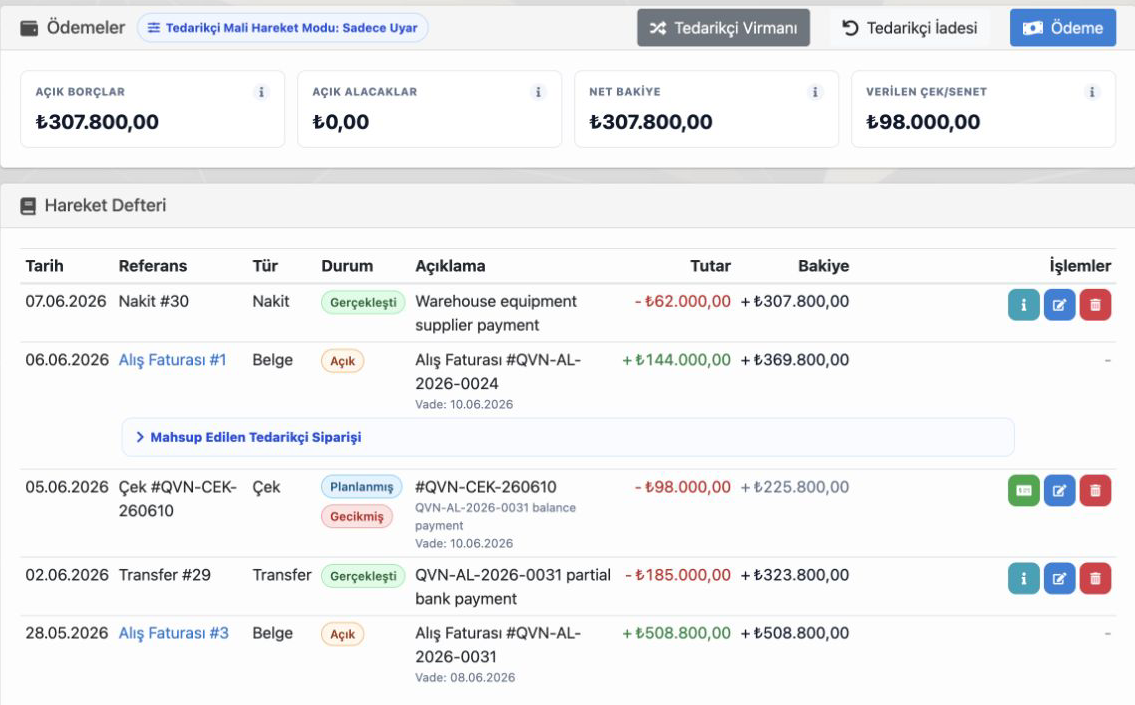
Task: Click Gerçekleşti badge on Transfer #29 row
Action: click(x=363, y=576)
